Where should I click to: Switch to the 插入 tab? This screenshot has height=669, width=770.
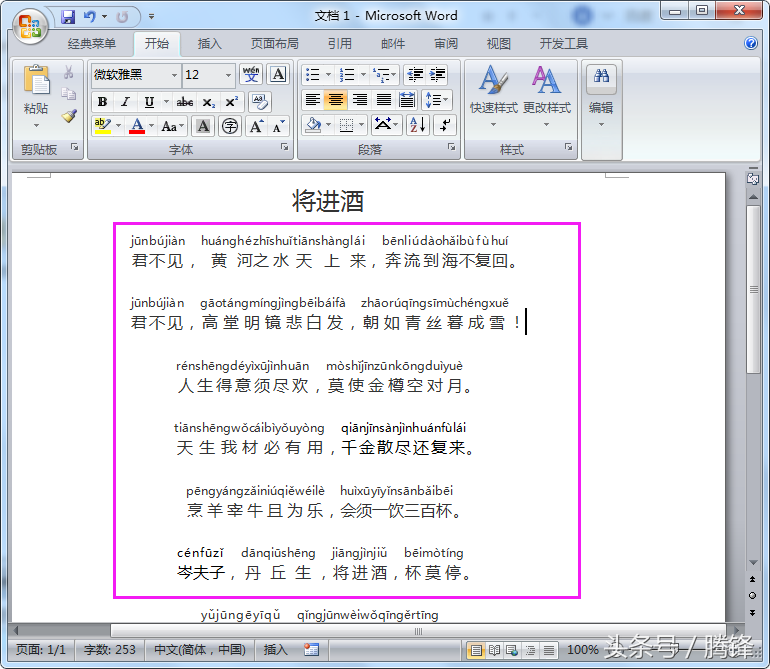[209, 44]
